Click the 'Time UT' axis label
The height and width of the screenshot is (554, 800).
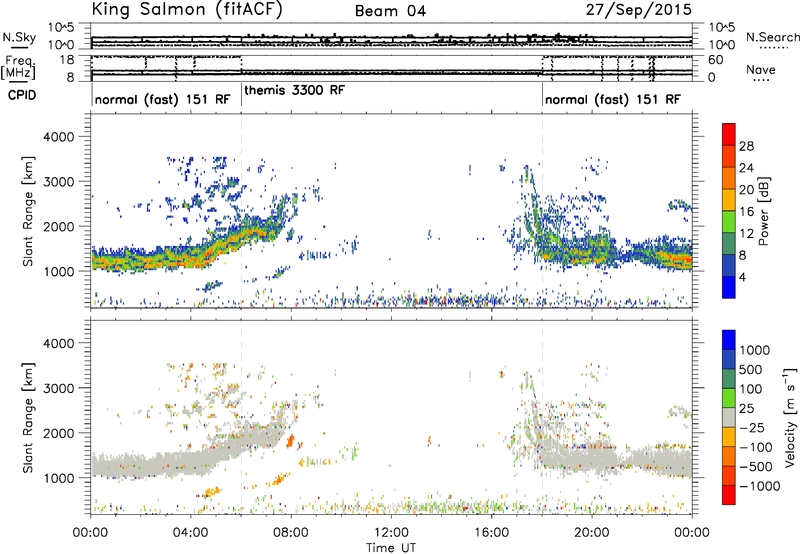(x=391, y=548)
